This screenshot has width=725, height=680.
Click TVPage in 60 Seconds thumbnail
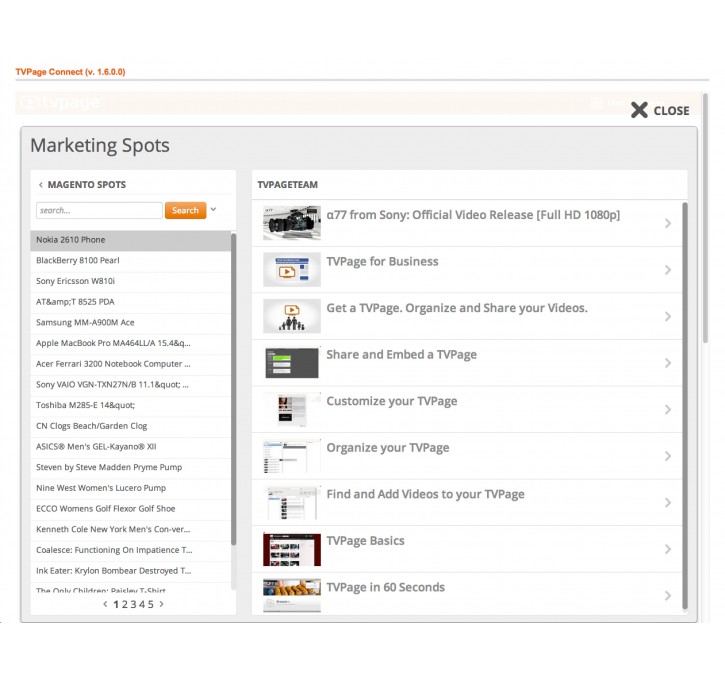[x=292, y=595]
